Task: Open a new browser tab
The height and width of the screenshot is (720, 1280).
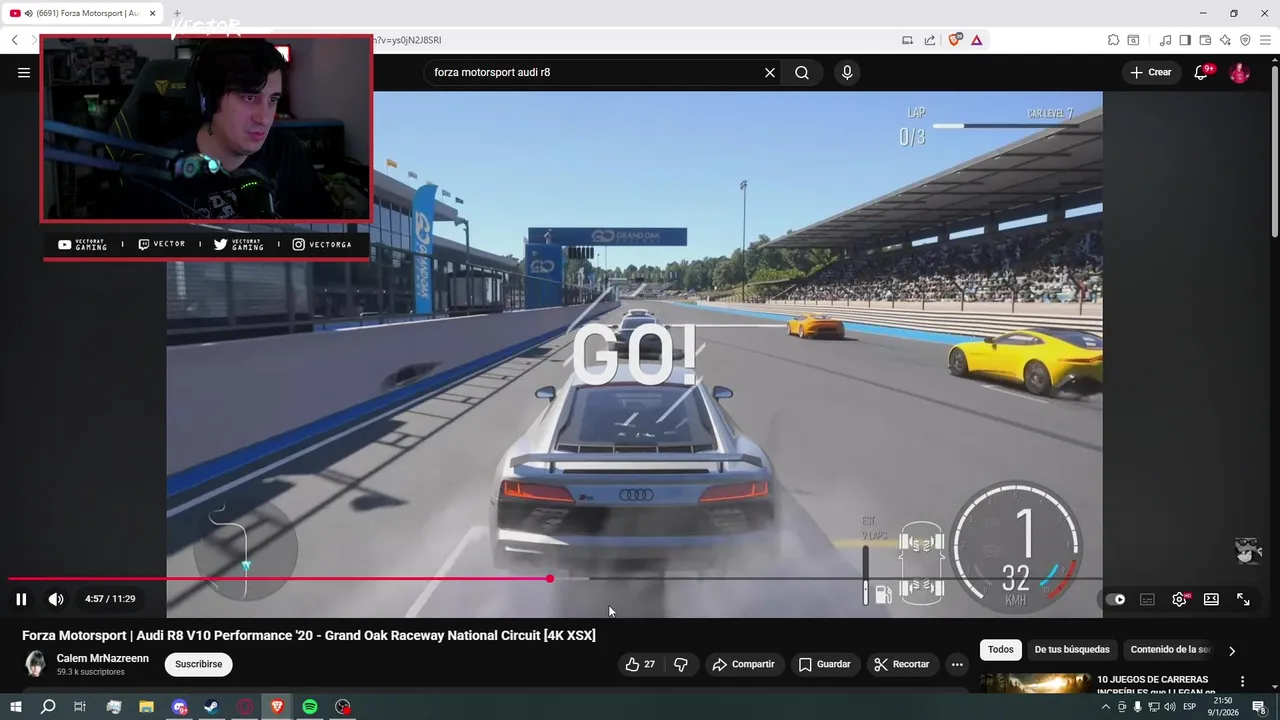Action: (x=177, y=13)
